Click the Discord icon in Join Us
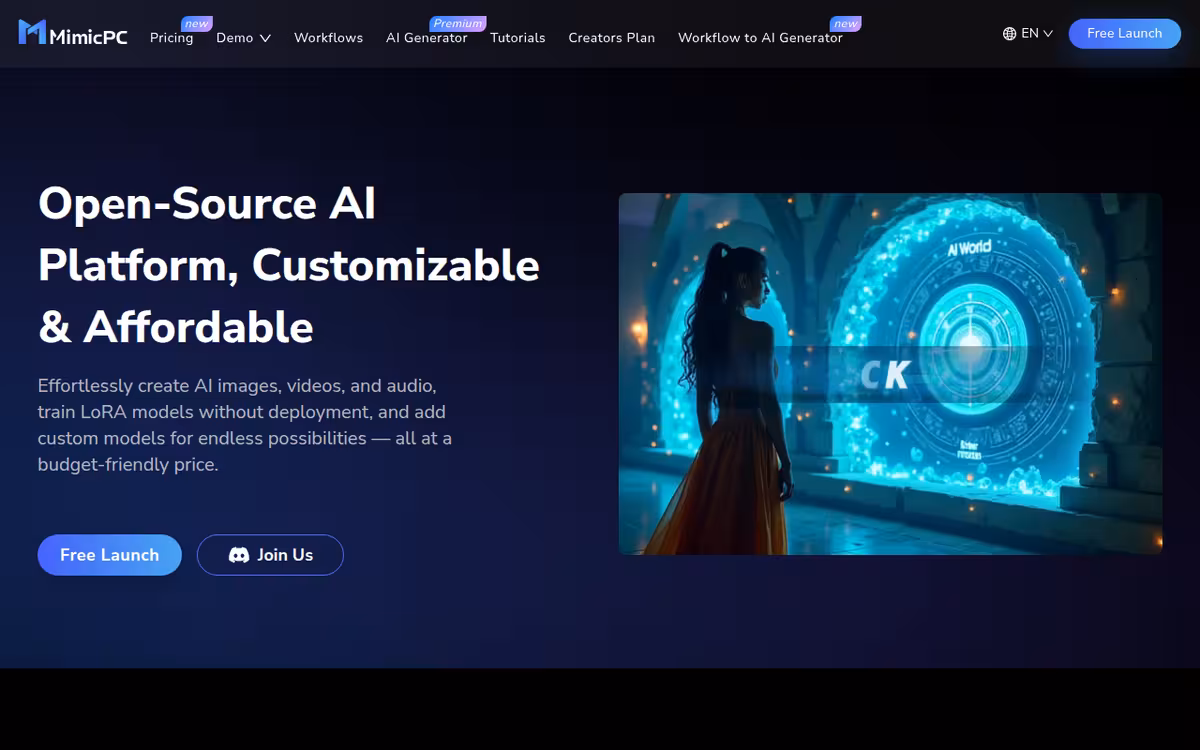This screenshot has width=1200, height=750. [x=239, y=555]
